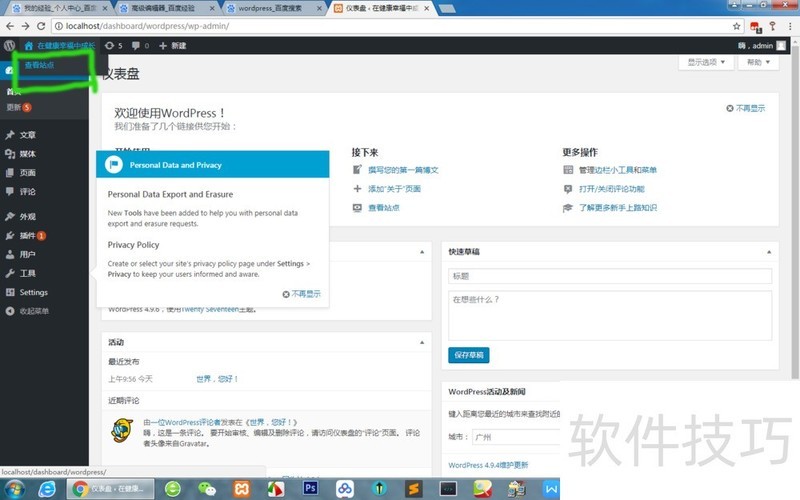Click the WordPress评论者 commenter link

click(x=187, y=422)
